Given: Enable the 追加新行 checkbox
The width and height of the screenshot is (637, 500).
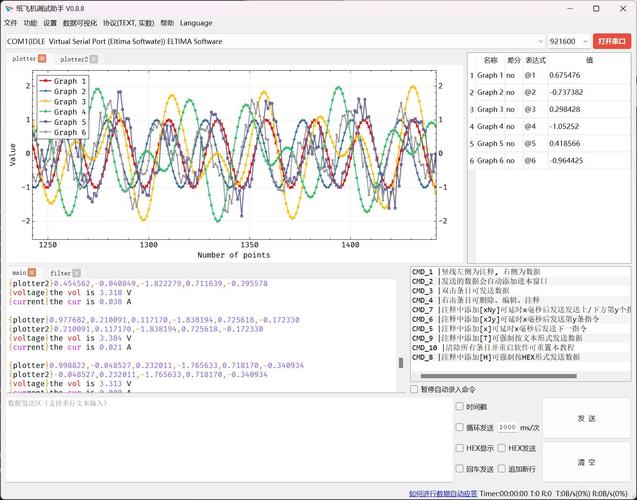Looking at the screenshot, I should tap(502, 469).
